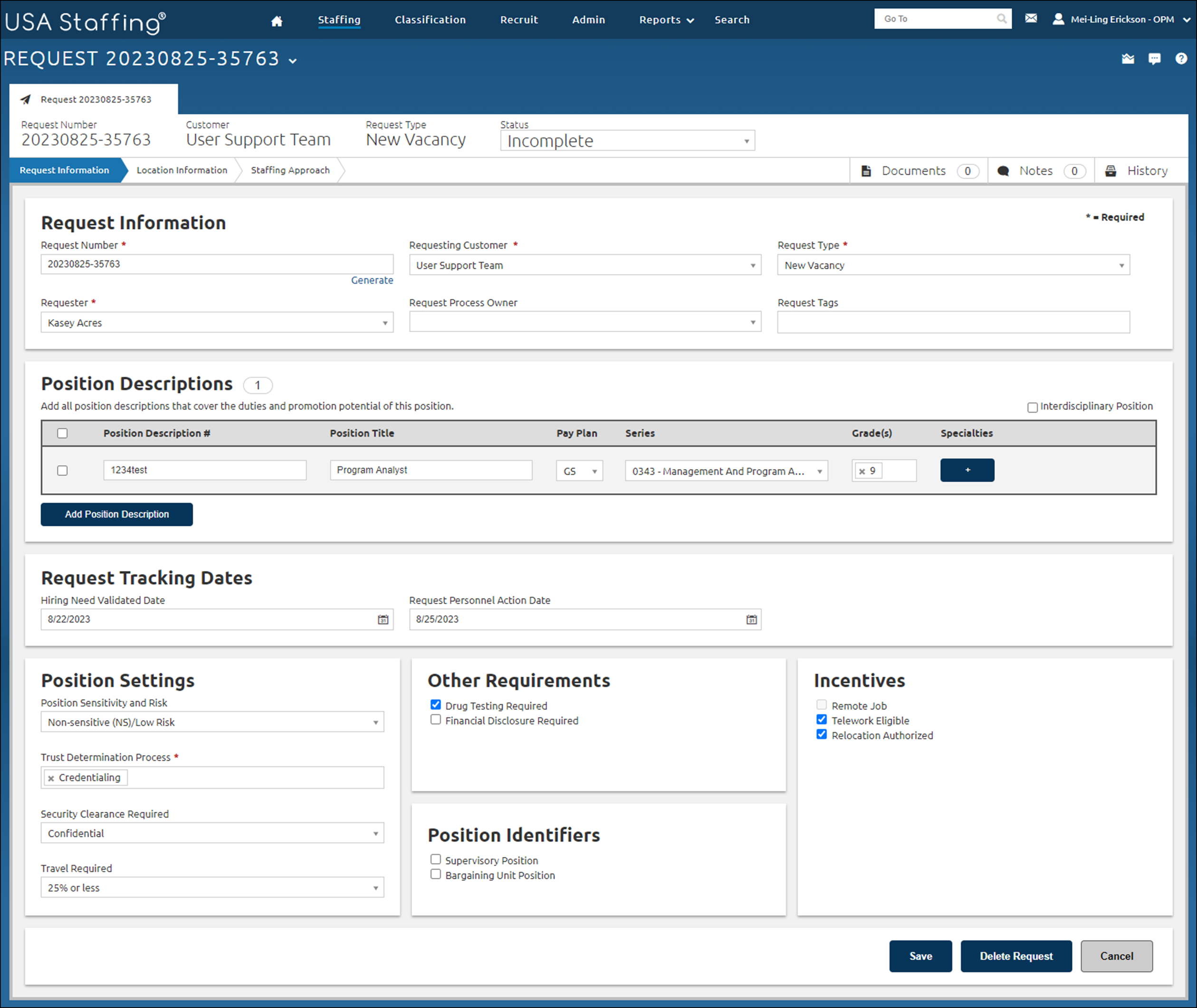The width and height of the screenshot is (1197, 1008).
Task: Uncheck Relocation Authorized
Action: [x=822, y=734]
